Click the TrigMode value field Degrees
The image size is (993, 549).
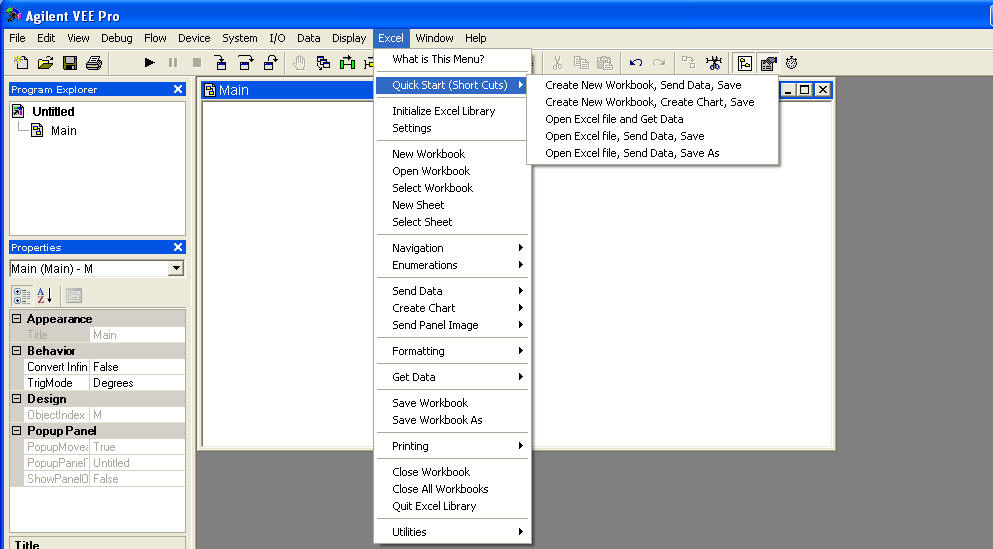point(136,383)
